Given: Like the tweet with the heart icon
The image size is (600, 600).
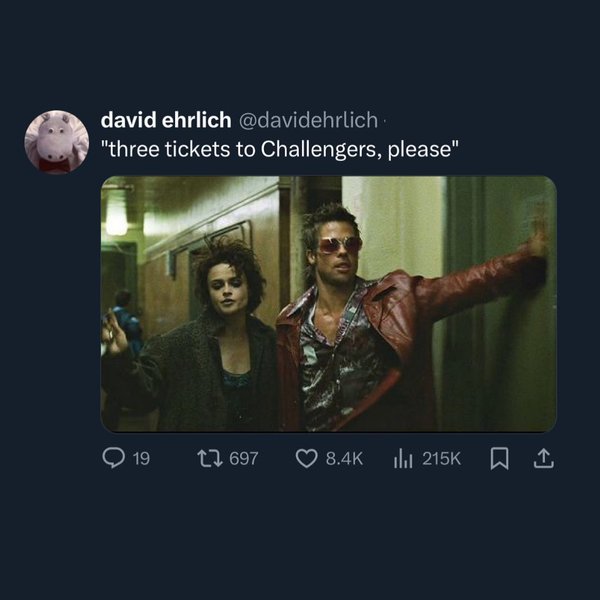Looking at the screenshot, I should pos(307,458).
